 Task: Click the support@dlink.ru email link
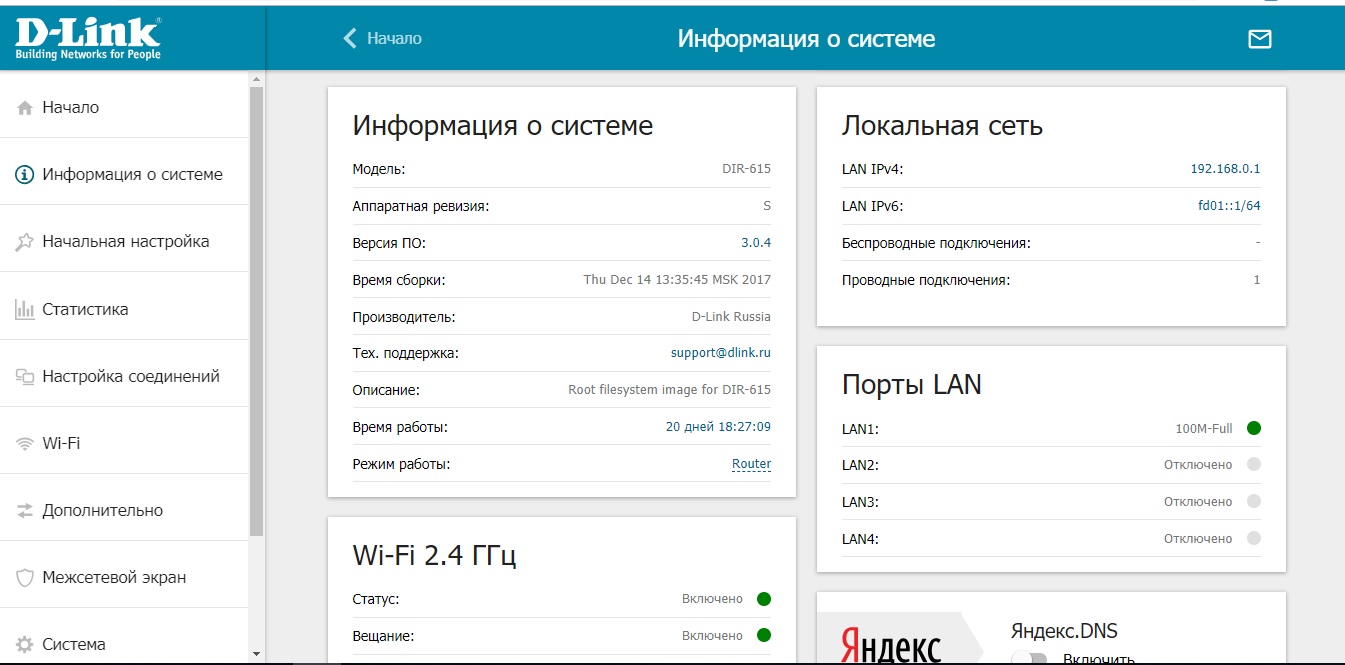click(720, 353)
